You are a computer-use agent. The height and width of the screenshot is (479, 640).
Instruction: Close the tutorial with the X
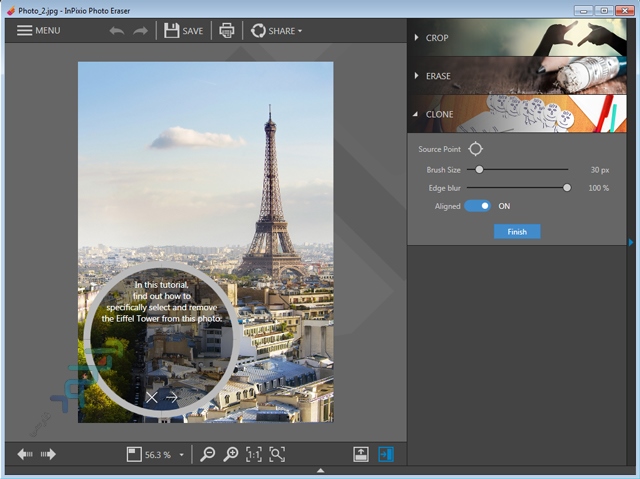(152, 397)
